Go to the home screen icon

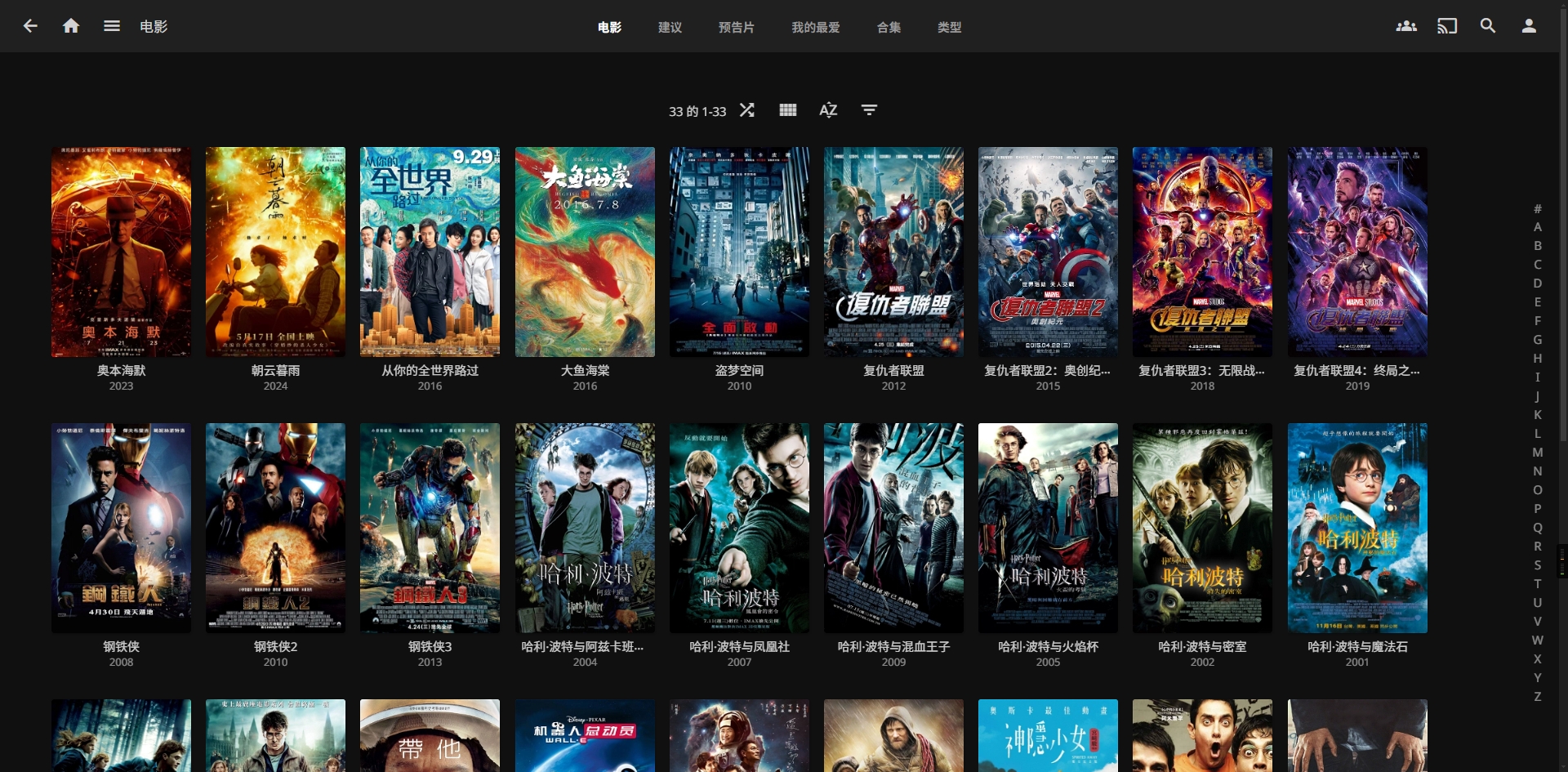71,26
